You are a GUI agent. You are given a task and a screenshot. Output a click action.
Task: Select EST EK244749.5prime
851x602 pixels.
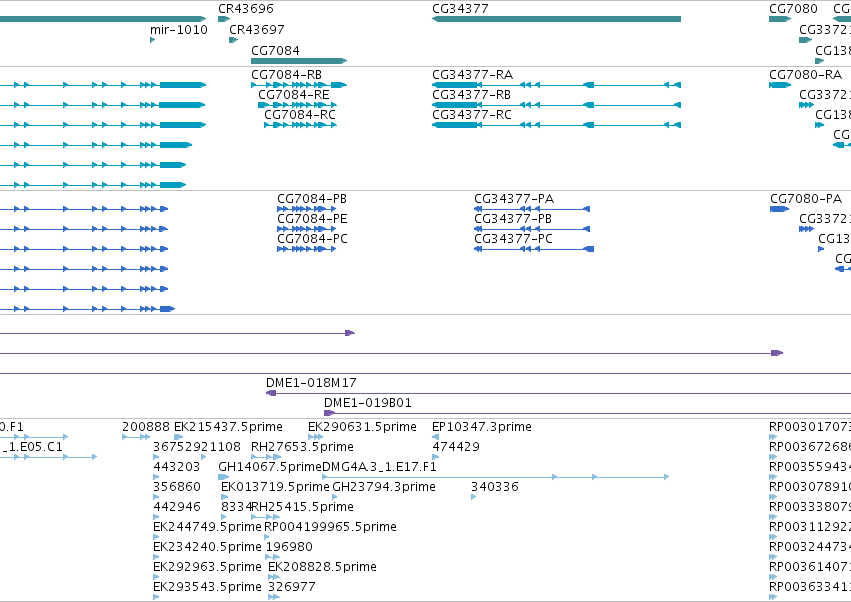tap(207, 527)
